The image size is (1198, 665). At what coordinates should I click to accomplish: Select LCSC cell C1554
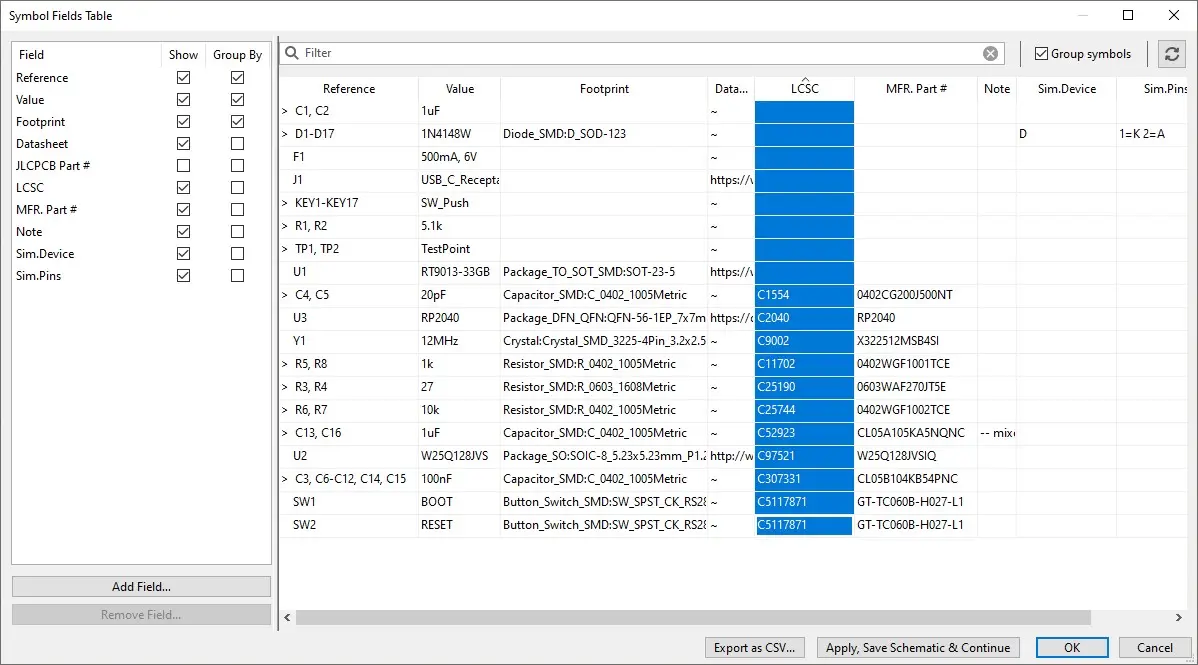pos(805,295)
